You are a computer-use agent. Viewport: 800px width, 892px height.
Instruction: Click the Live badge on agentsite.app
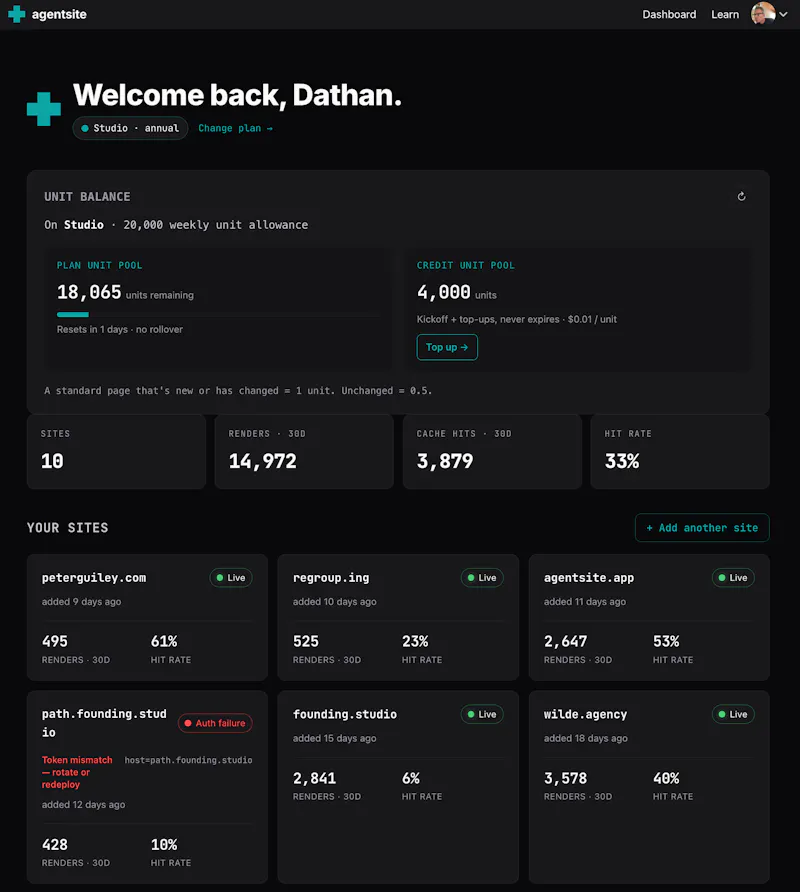click(x=733, y=577)
